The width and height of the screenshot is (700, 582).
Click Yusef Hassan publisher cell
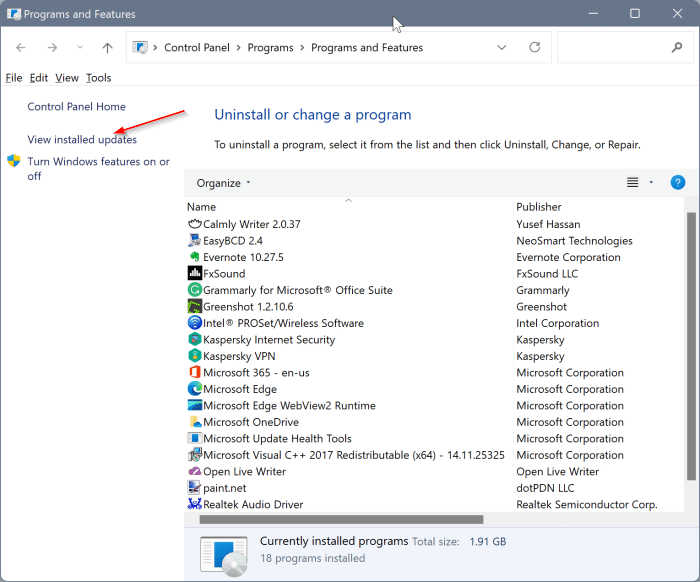point(548,224)
